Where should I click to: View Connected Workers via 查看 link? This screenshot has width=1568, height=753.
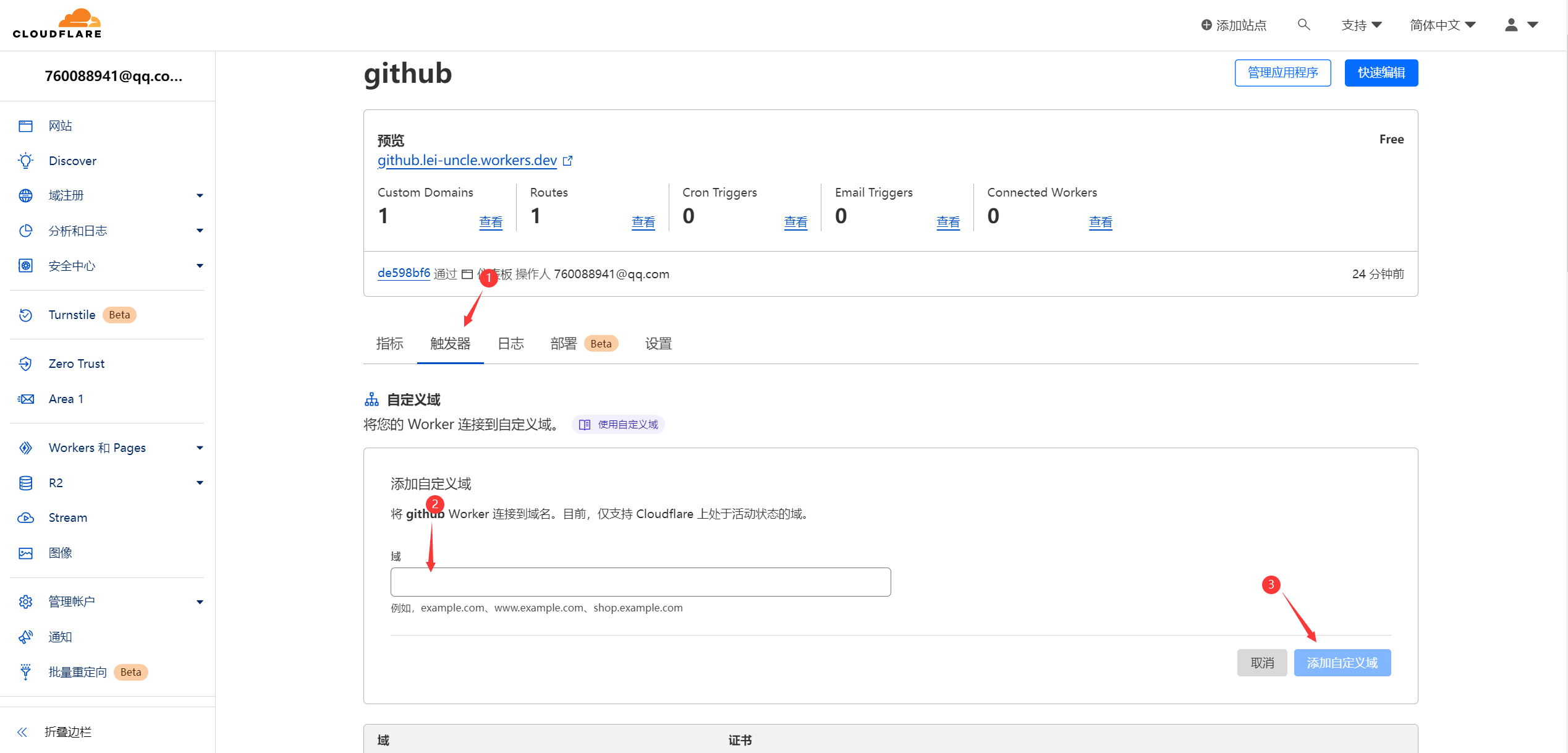pyautogui.click(x=1100, y=222)
